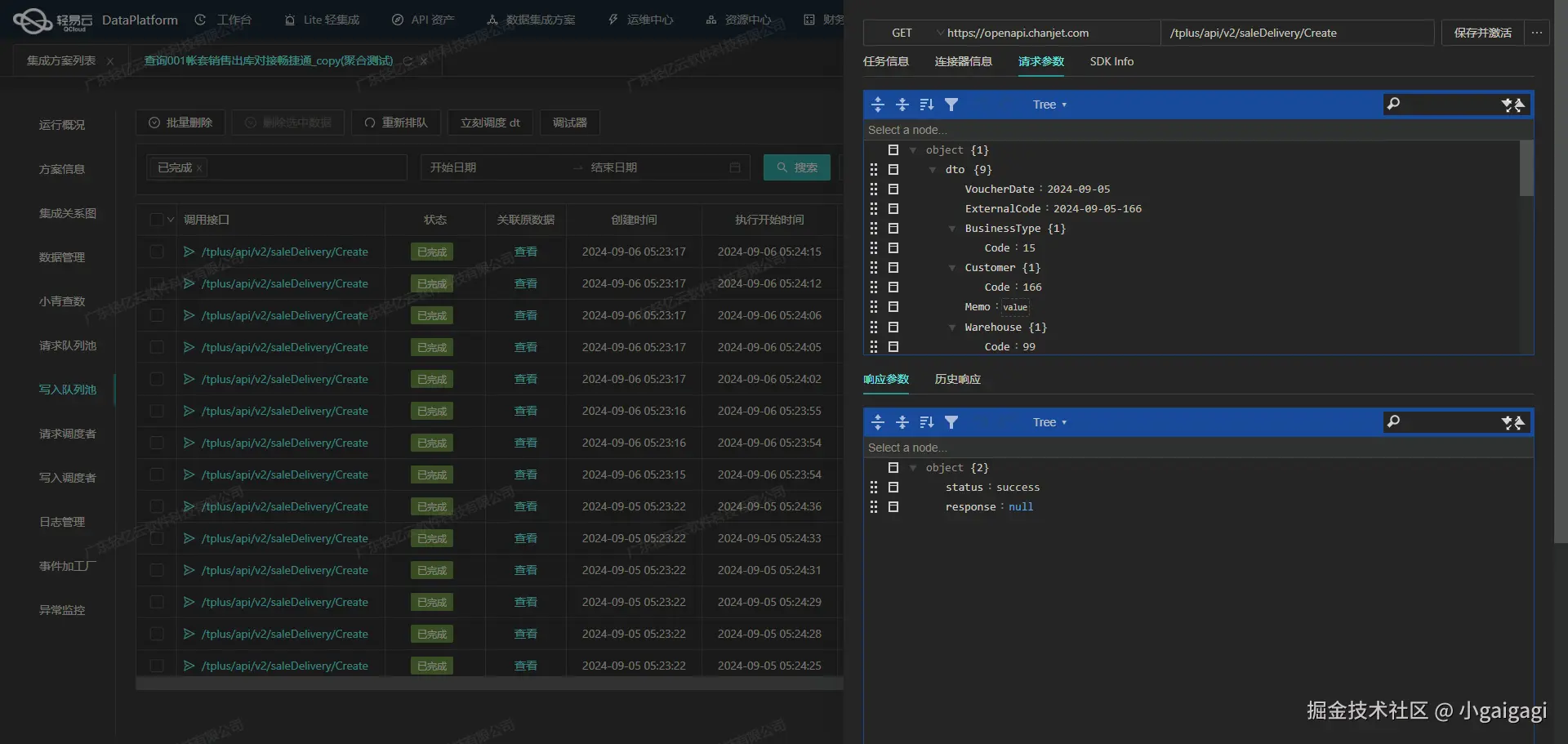Open 工作台 in top navigation
The image size is (1568, 744).
click(x=224, y=20)
